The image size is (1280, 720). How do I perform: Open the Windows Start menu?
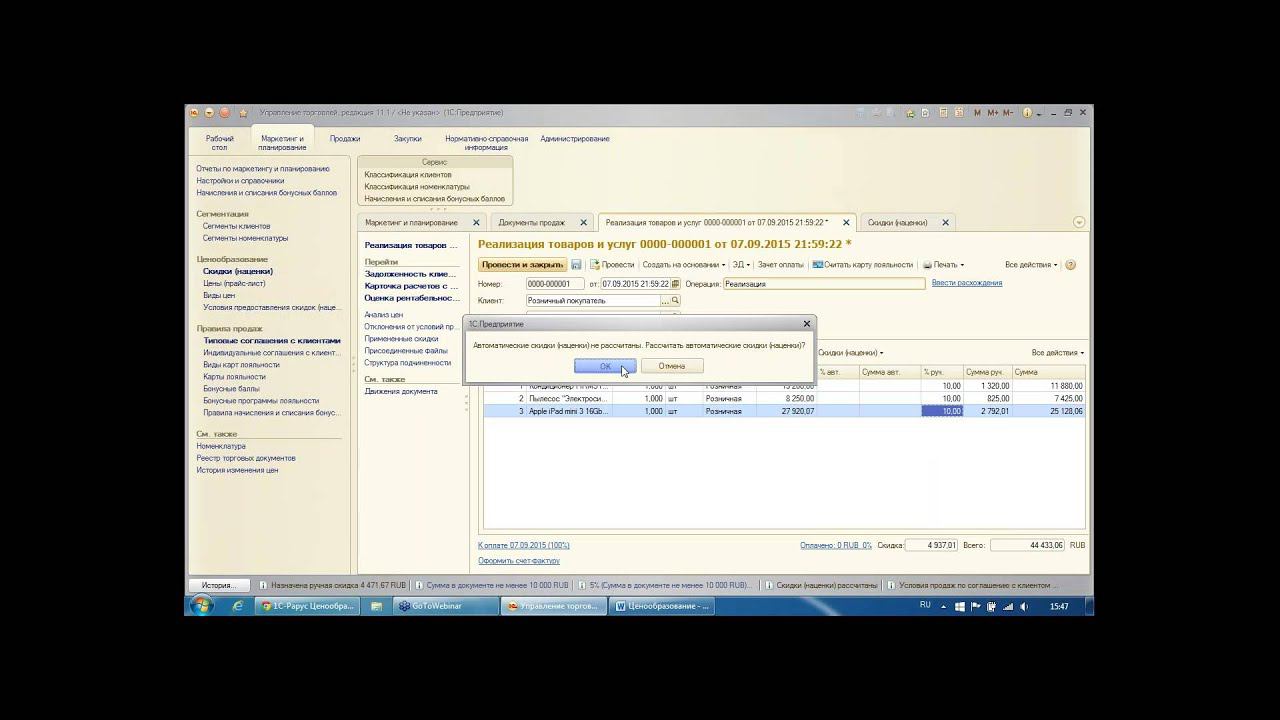click(201, 606)
